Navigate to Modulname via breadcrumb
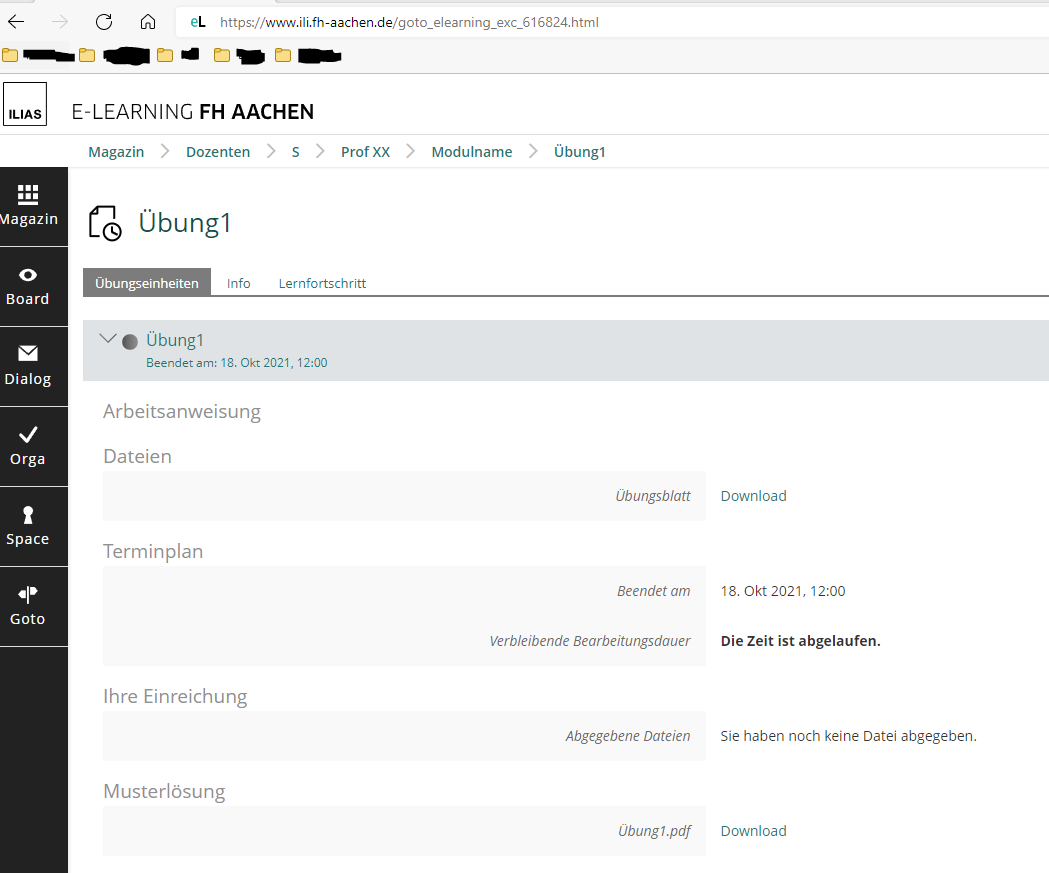 click(471, 151)
